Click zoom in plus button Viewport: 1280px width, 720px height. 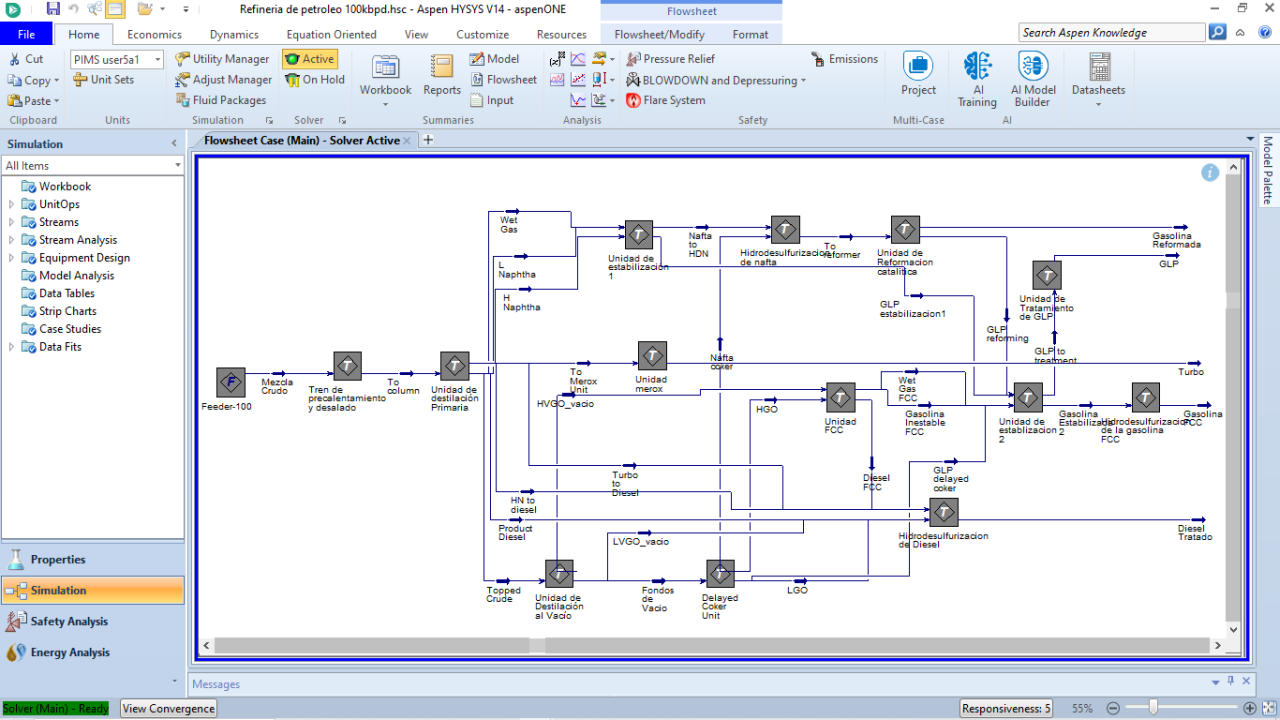(x=1250, y=708)
